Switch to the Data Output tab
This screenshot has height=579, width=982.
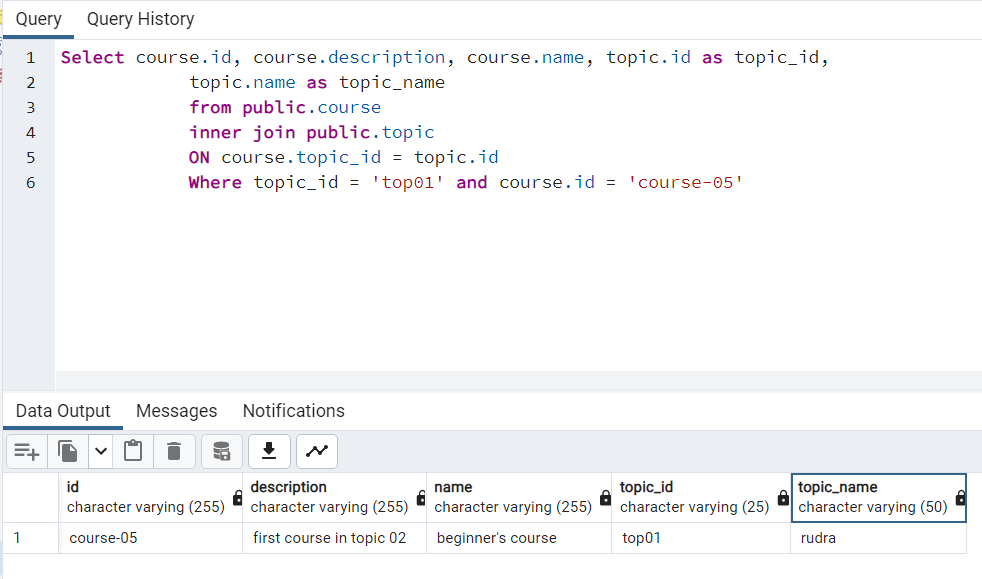click(63, 411)
